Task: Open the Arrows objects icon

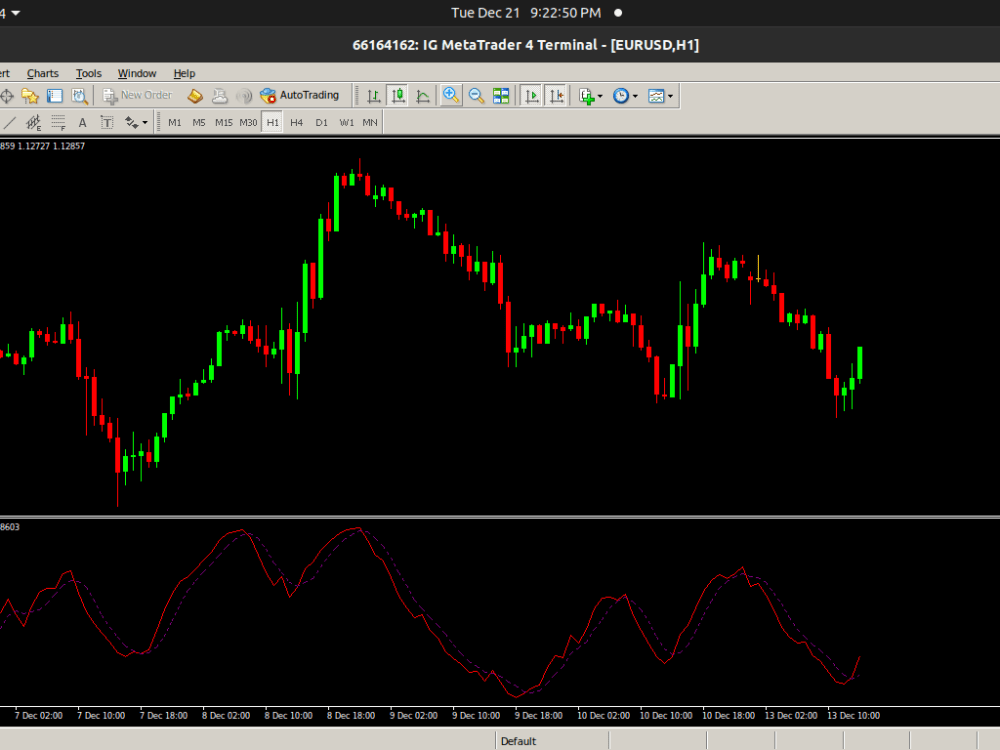Action: coord(131,122)
